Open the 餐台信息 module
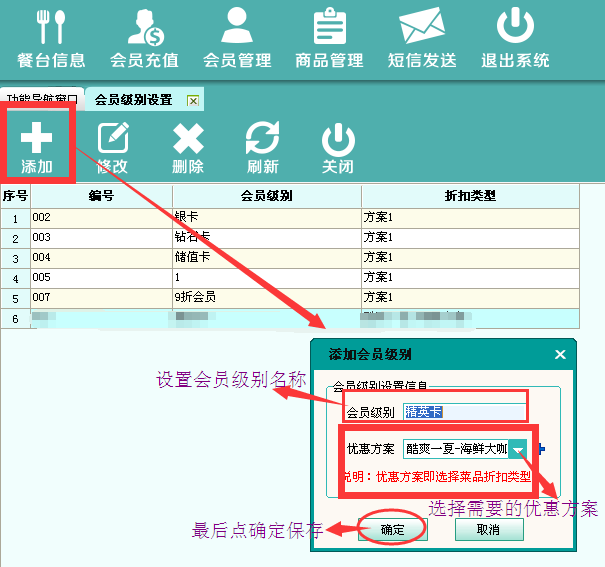Viewport: 605px width, 567px height. tap(46, 39)
